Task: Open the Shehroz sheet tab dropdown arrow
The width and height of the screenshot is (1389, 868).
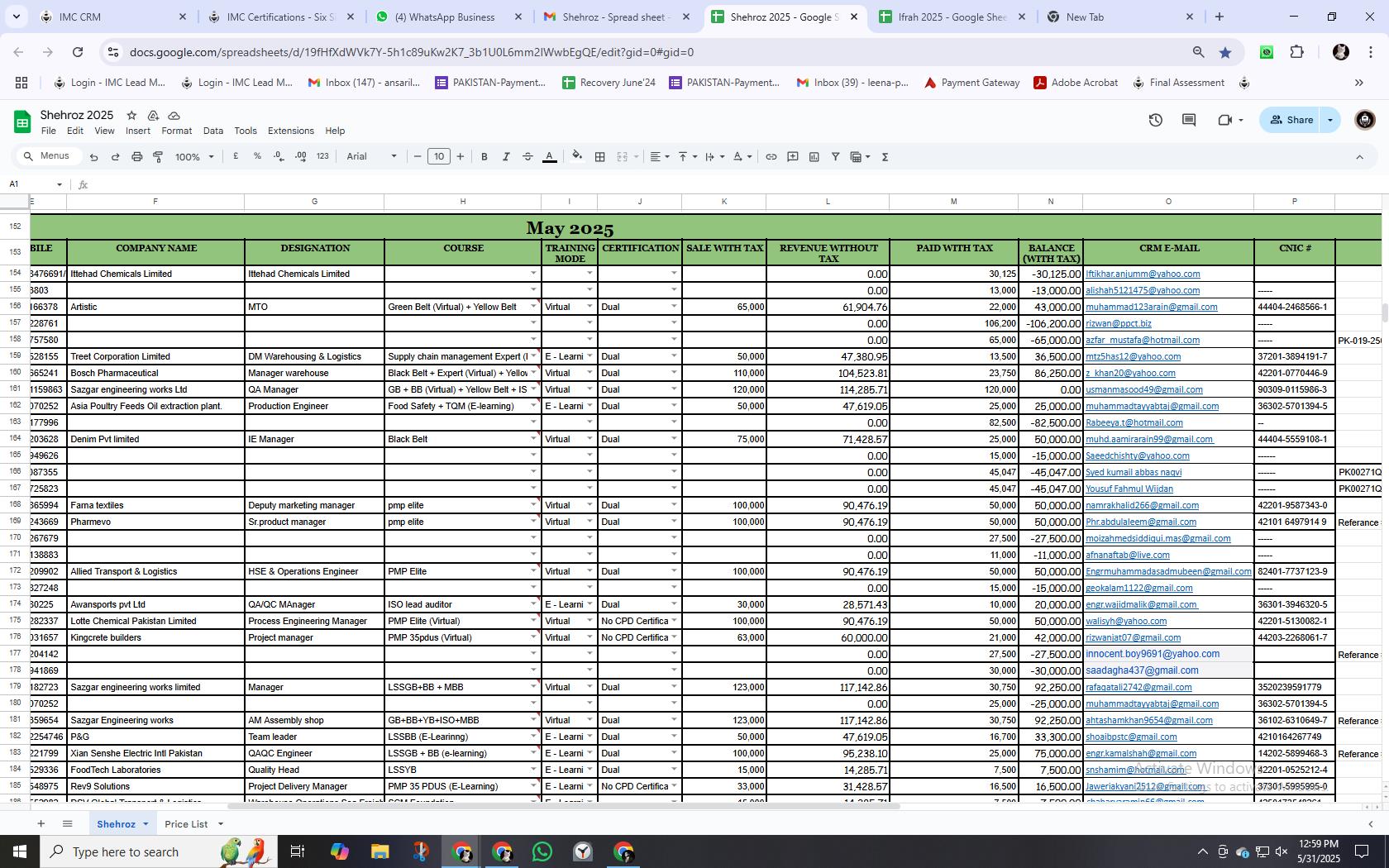Action: click(146, 824)
